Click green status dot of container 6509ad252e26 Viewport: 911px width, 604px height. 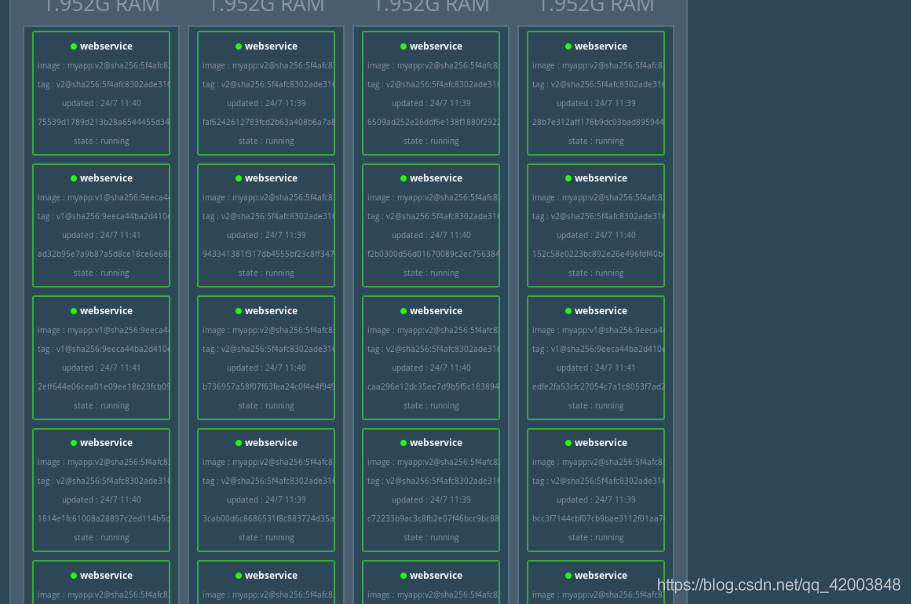(404, 46)
